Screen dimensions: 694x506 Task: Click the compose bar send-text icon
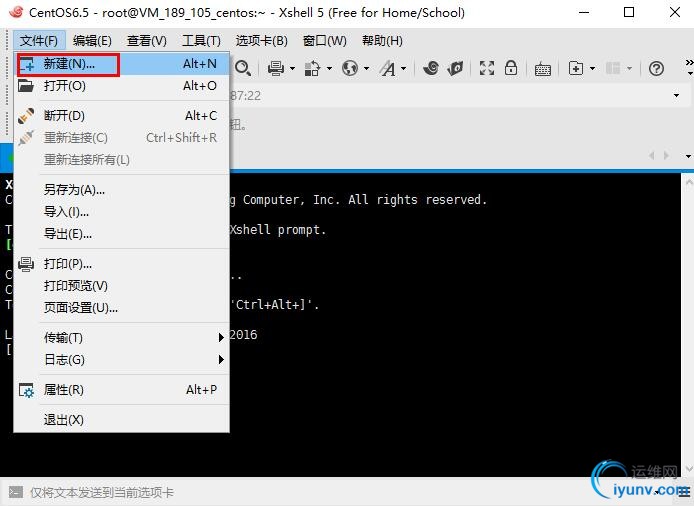coord(16,492)
